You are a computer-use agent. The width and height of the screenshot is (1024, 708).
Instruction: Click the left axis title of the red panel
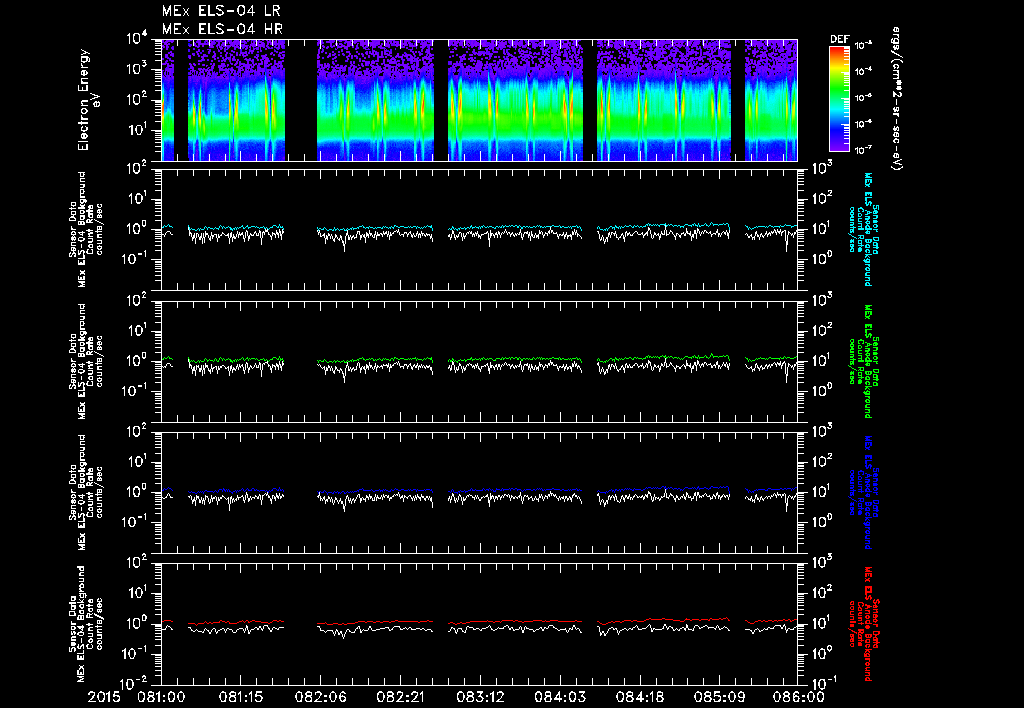(x=86, y=624)
